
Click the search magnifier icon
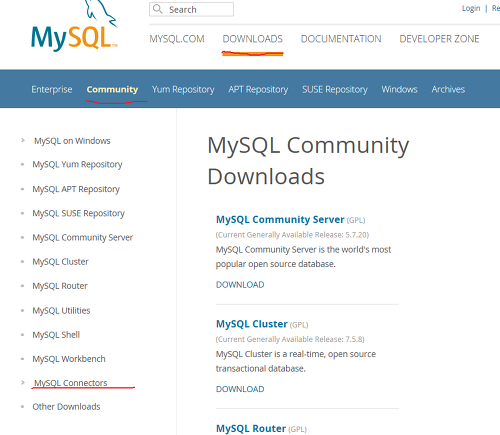157,9
